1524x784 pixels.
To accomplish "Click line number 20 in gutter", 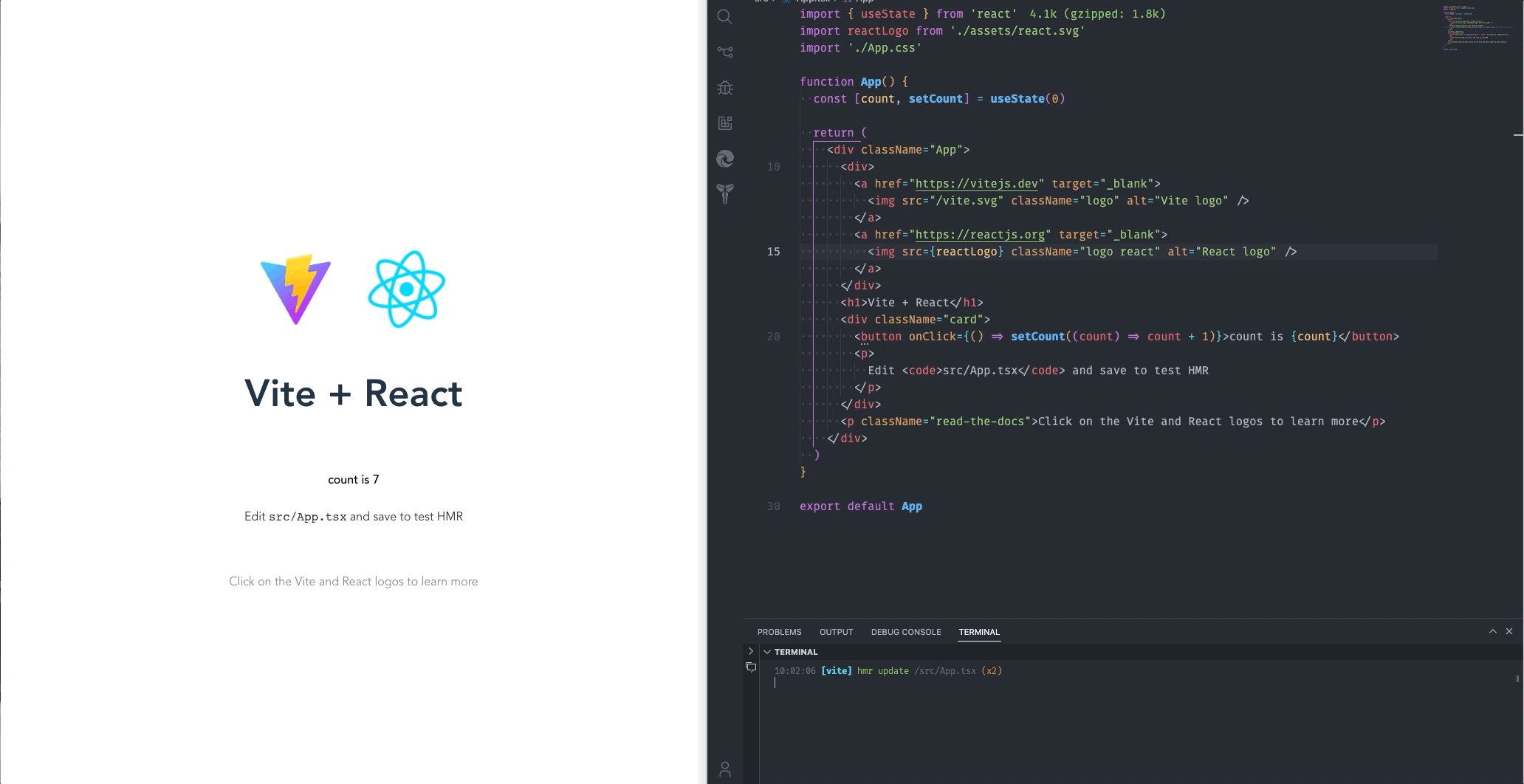I will [x=773, y=337].
